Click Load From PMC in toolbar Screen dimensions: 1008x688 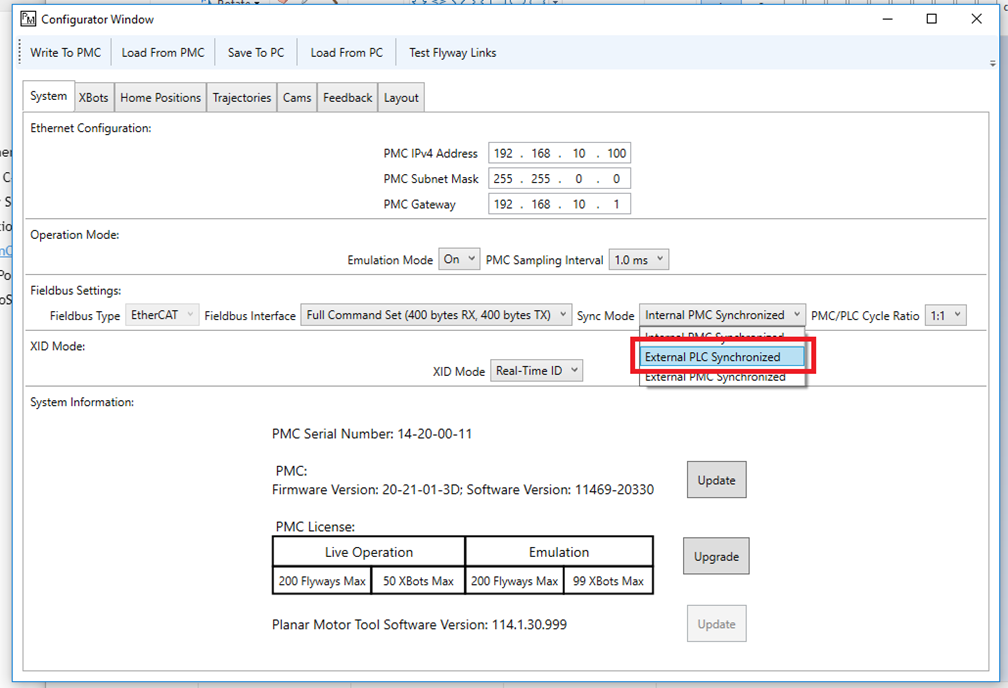[x=163, y=53]
